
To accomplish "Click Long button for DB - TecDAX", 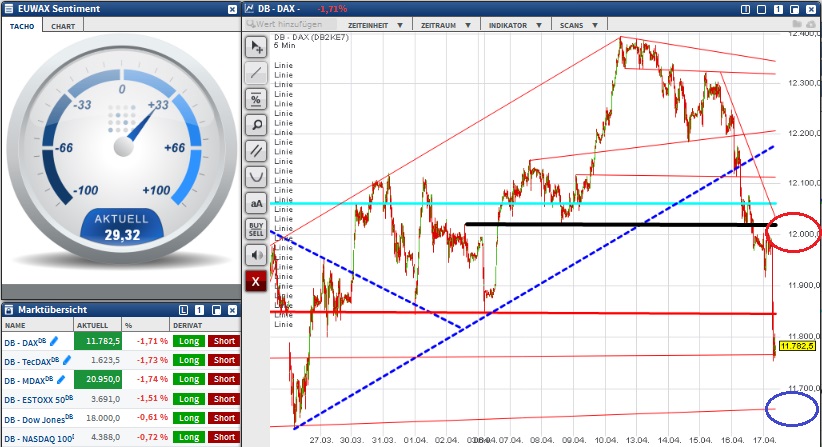I will click(x=189, y=360).
